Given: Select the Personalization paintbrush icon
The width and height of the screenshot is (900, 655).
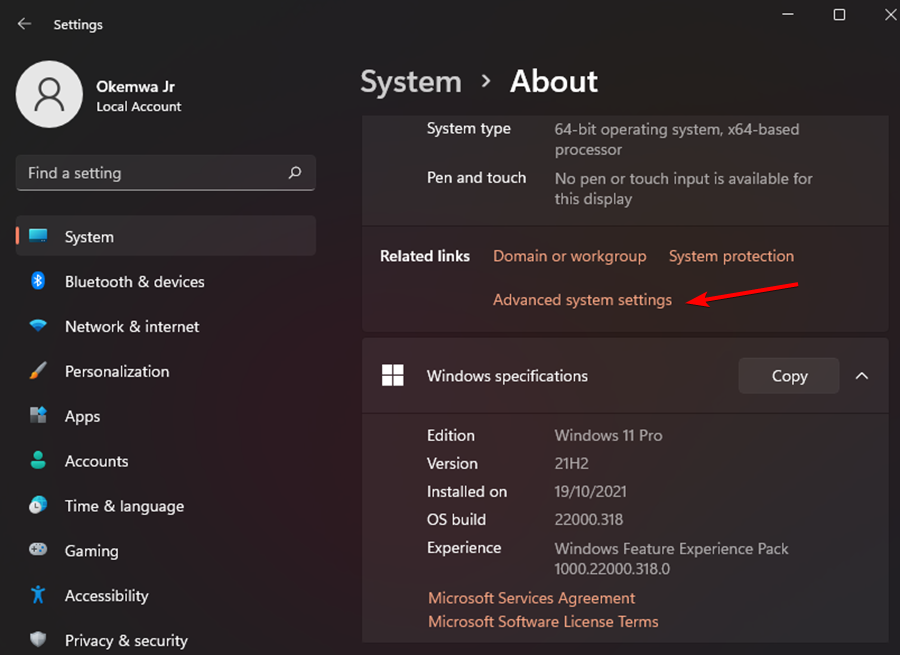Looking at the screenshot, I should tap(38, 371).
